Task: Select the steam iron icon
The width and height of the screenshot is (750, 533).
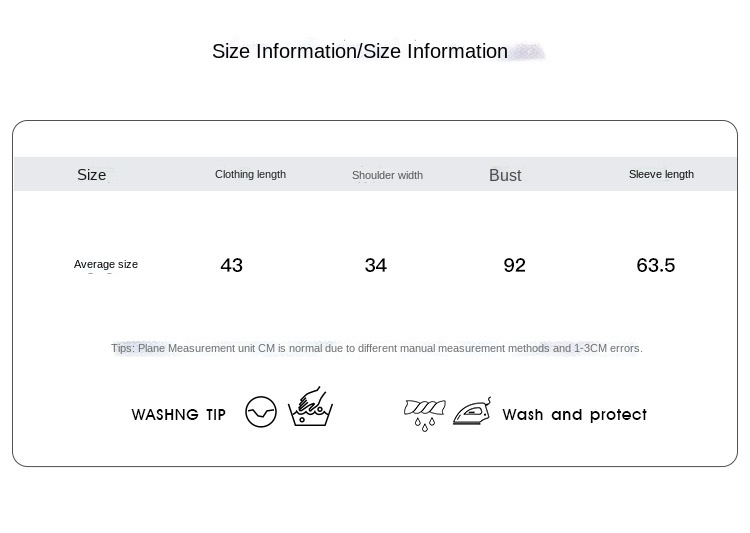Action: (472, 412)
